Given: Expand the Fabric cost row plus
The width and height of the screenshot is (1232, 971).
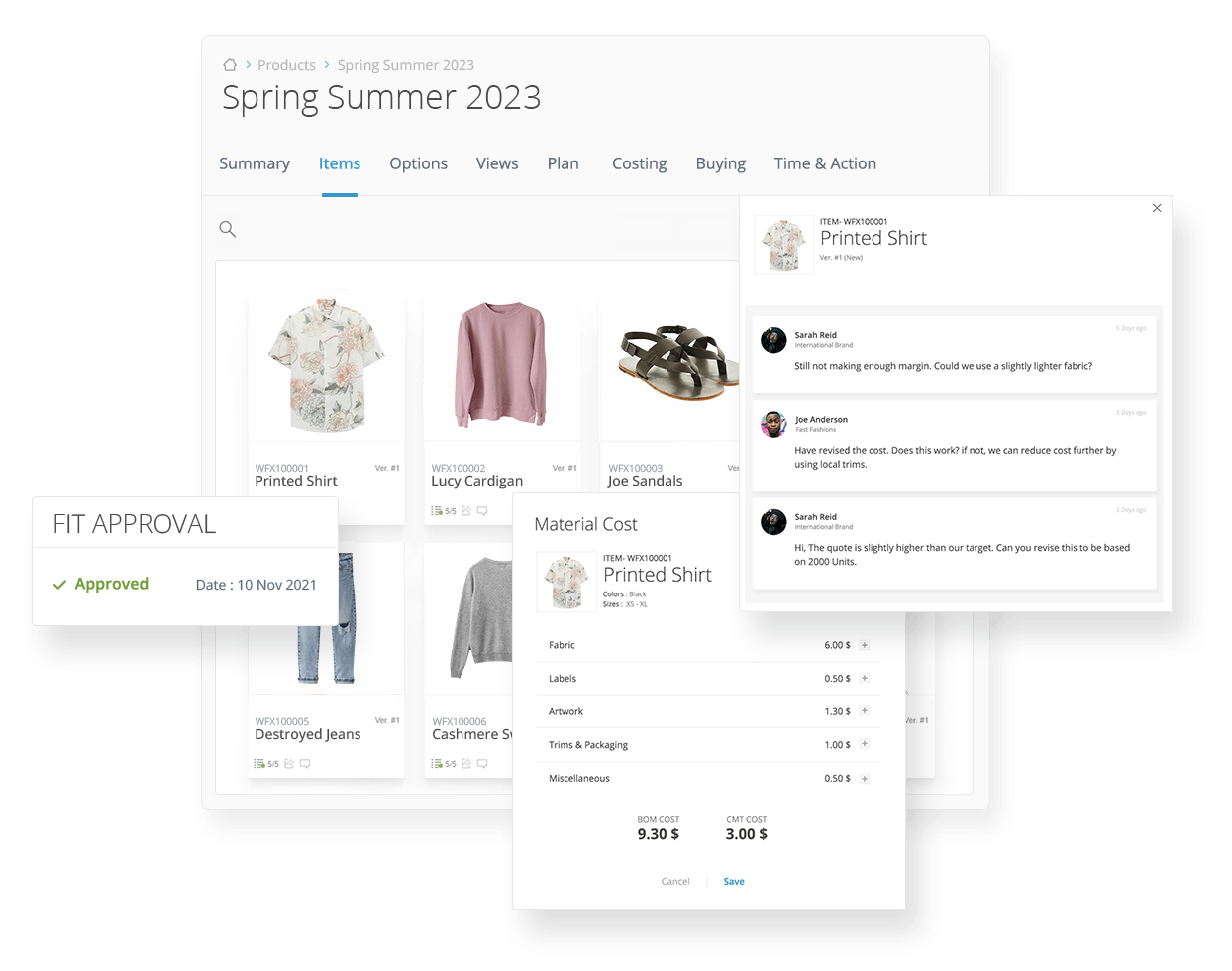Looking at the screenshot, I should 865,645.
